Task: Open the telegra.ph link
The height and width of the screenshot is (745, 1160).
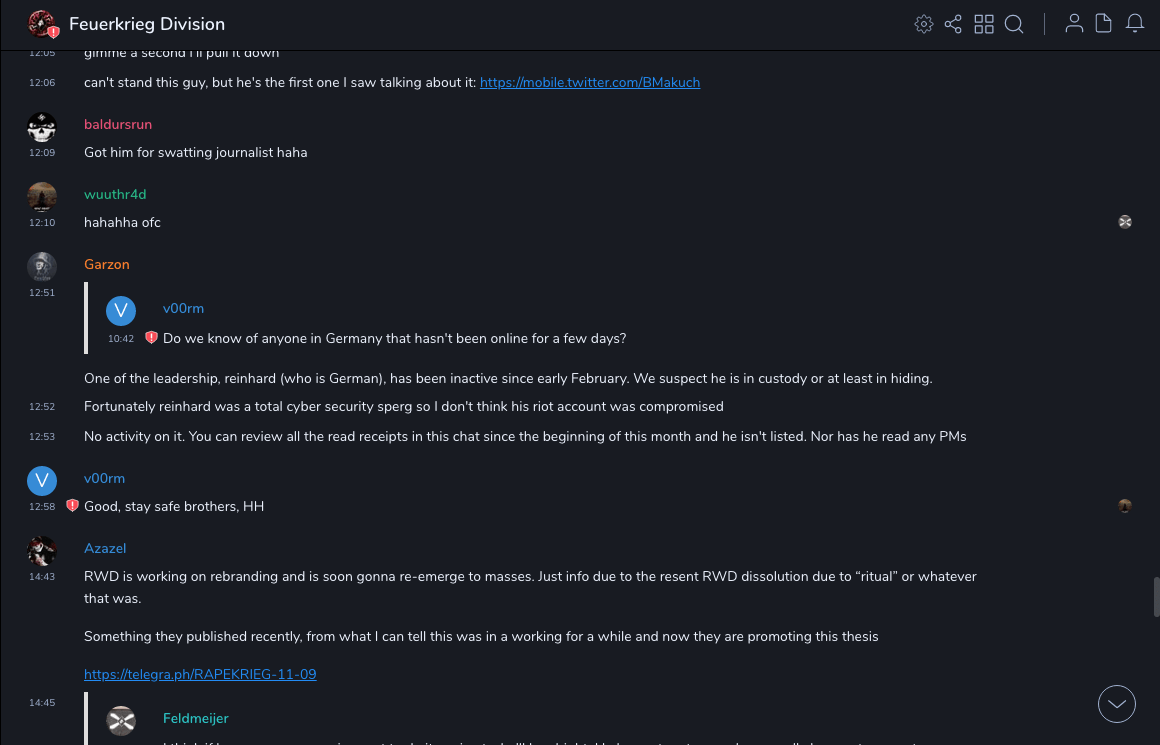Action: click(x=200, y=674)
